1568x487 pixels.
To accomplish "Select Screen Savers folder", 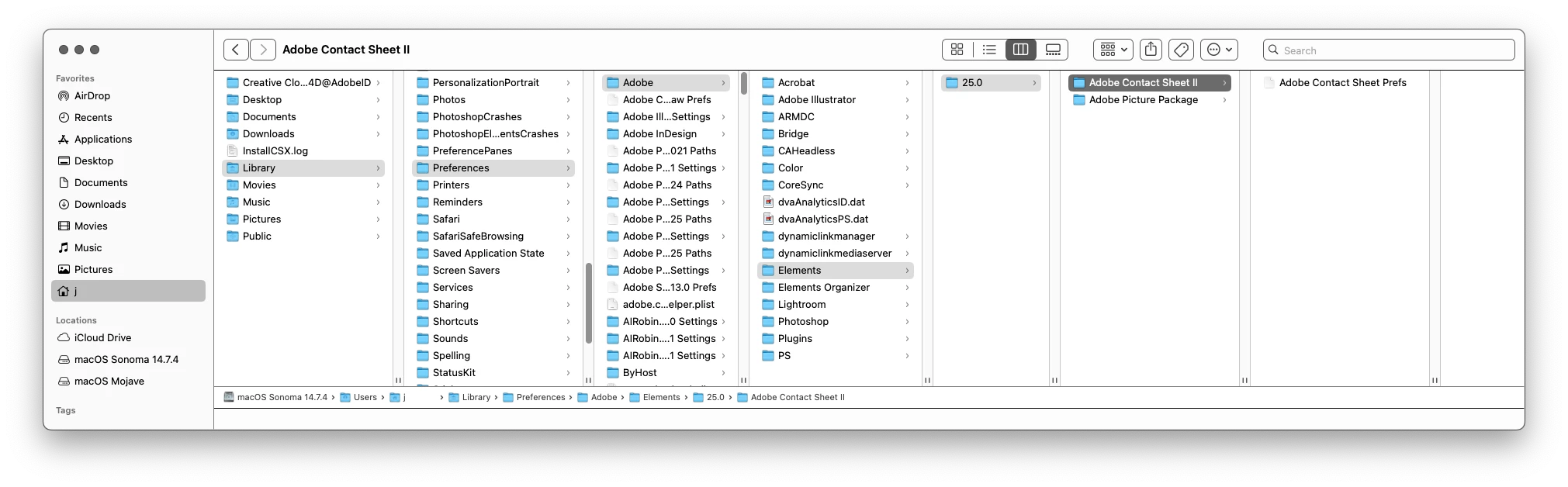I will 493,271.
